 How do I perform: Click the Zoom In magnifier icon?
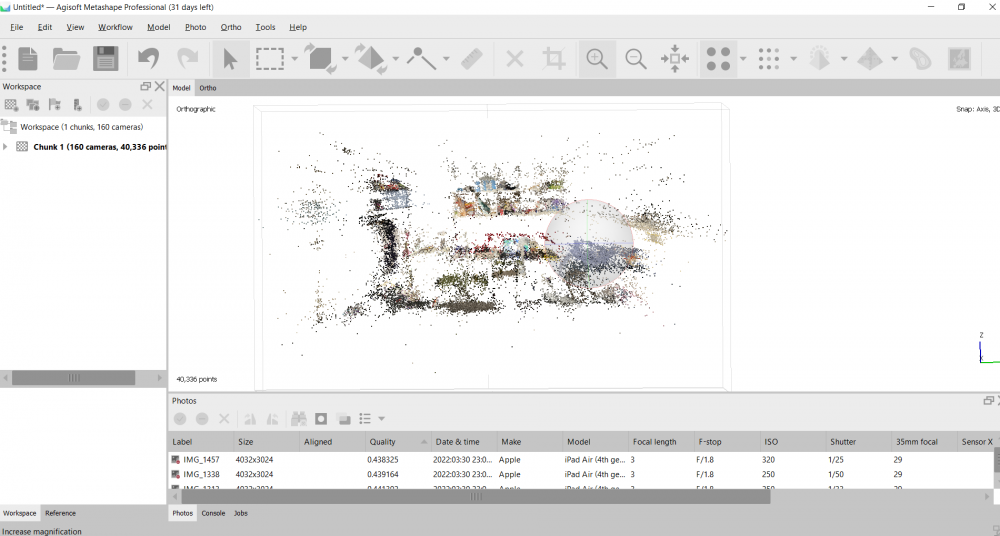pyautogui.click(x=597, y=59)
